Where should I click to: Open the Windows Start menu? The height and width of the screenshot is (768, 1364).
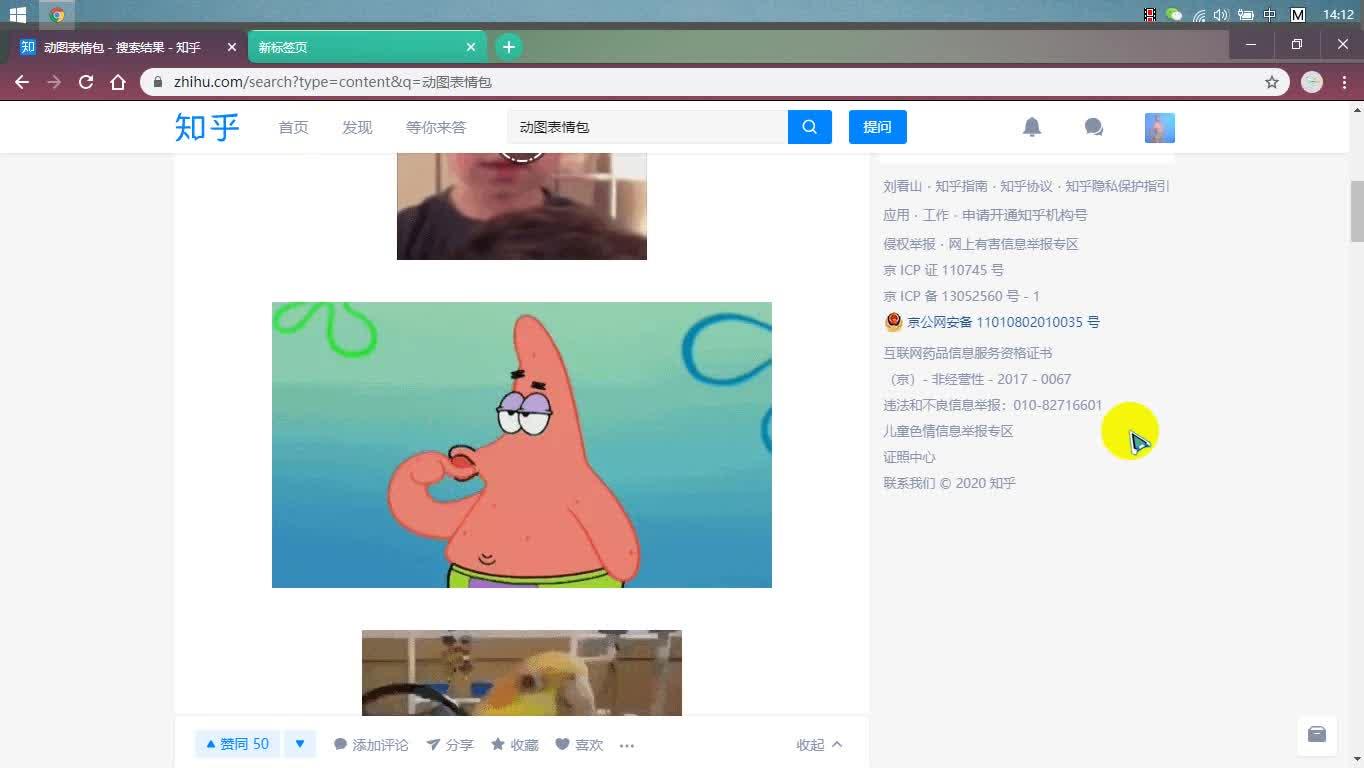pos(16,15)
